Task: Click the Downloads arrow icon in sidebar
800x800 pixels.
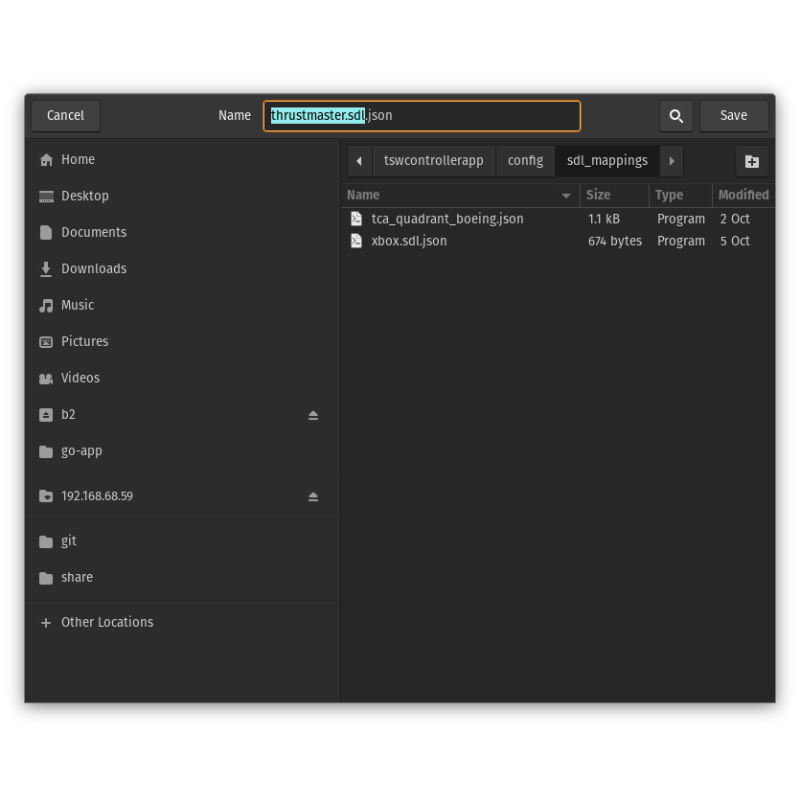Action: coord(46,269)
